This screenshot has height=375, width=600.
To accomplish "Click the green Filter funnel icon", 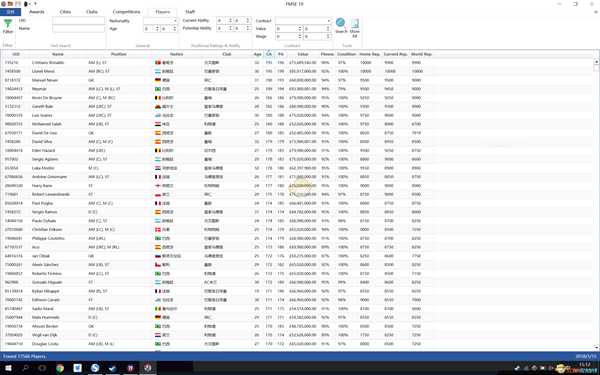I will [7, 24].
